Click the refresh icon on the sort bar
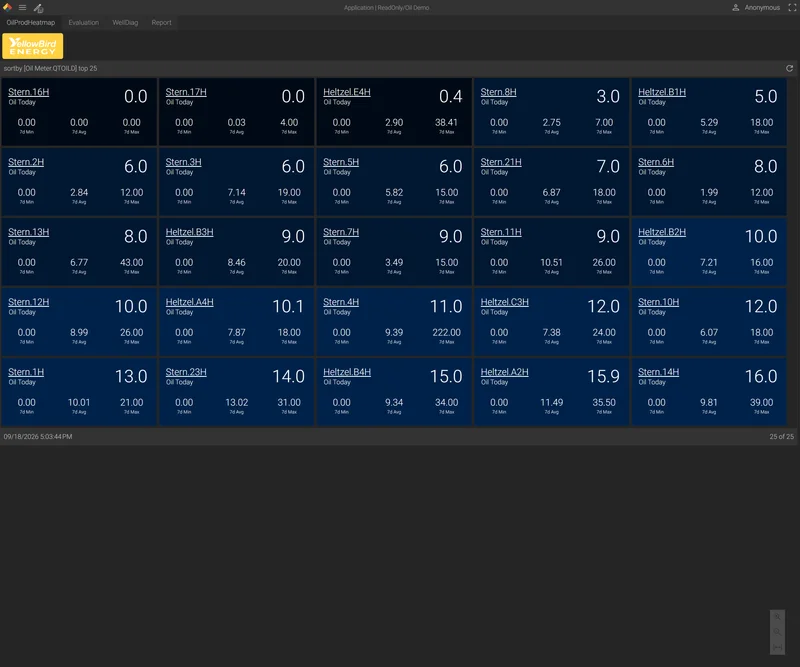The height and width of the screenshot is (667, 800). coord(789,68)
